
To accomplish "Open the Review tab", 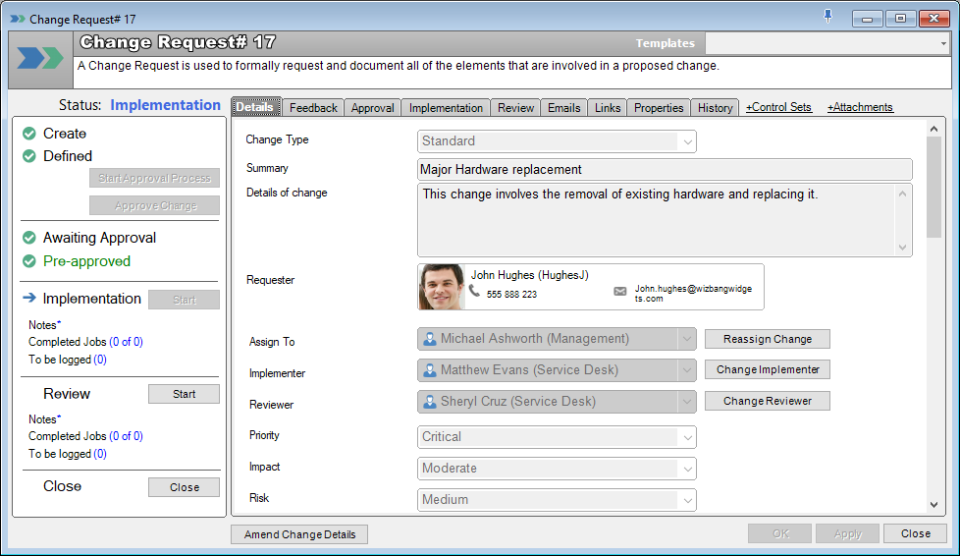I will pyautogui.click(x=516, y=108).
